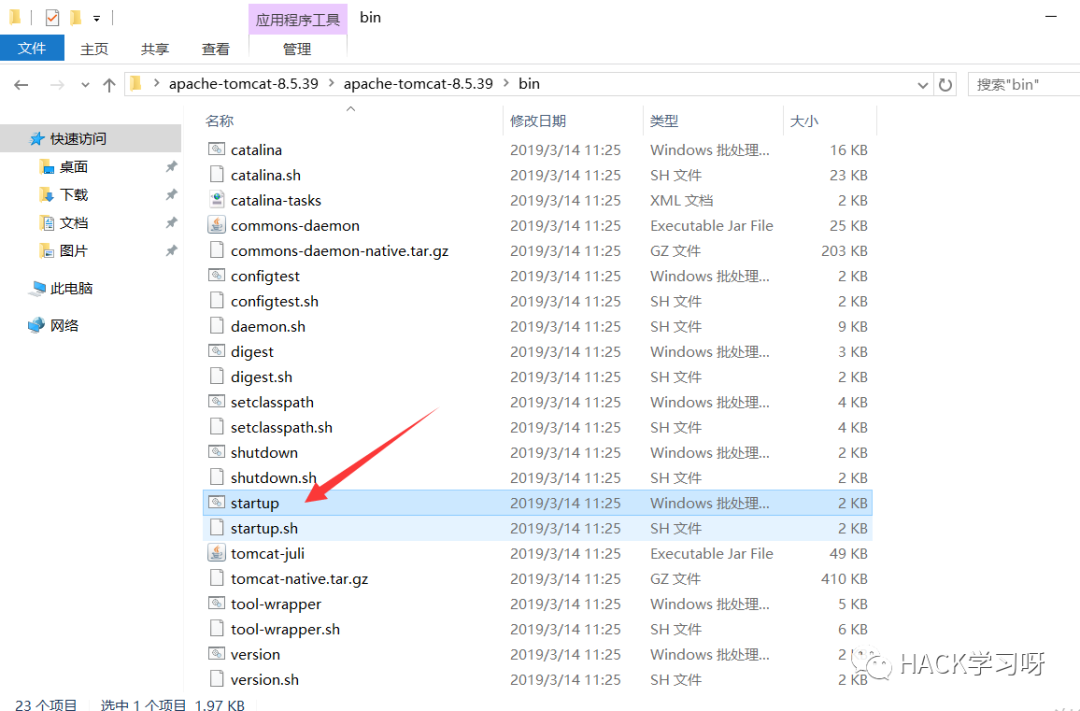This screenshot has height=711, width=1080.
Task: Sort by Date modified (修改日期) column
Action: point(537,121)
